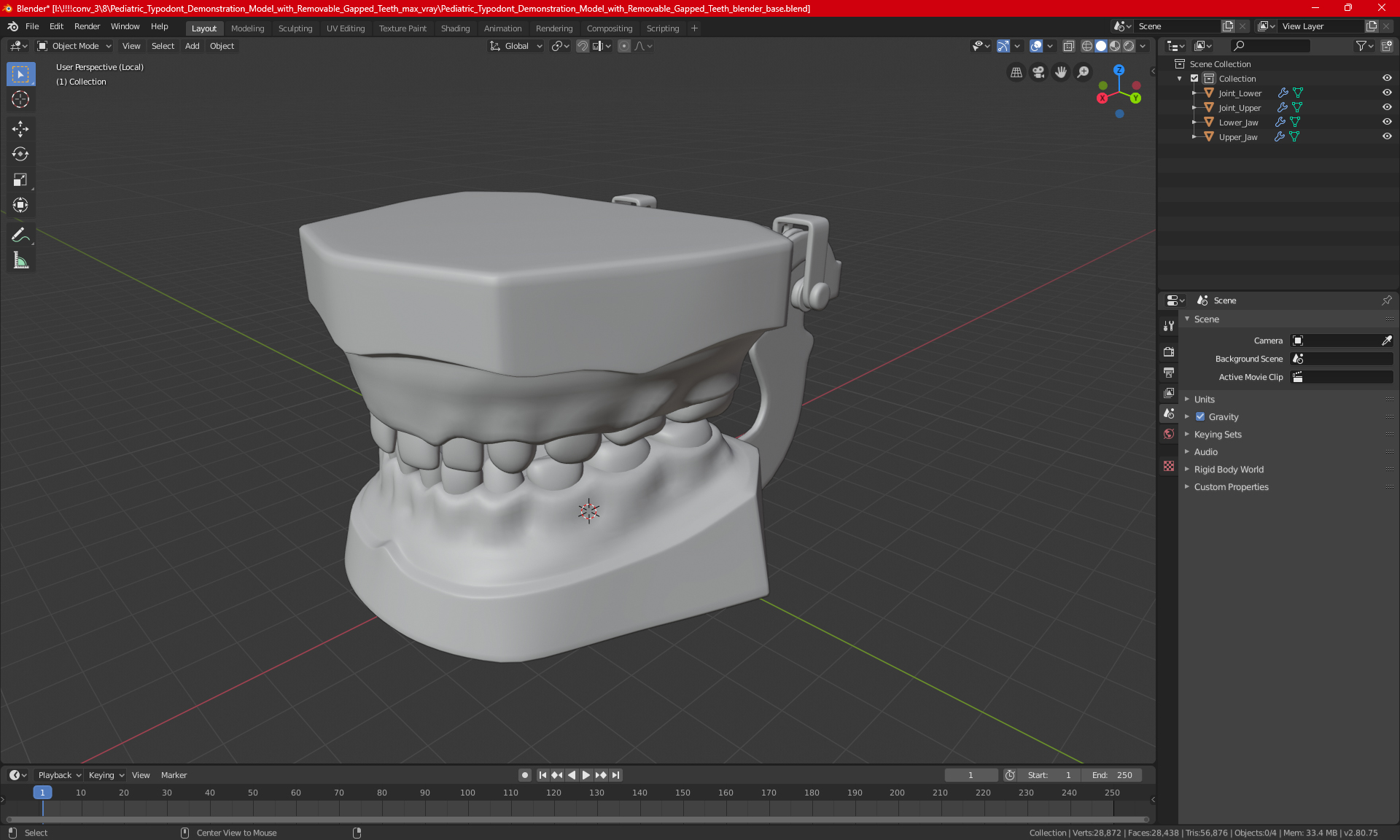Uncheck the Collection in the outliner

pos(1194,78)
